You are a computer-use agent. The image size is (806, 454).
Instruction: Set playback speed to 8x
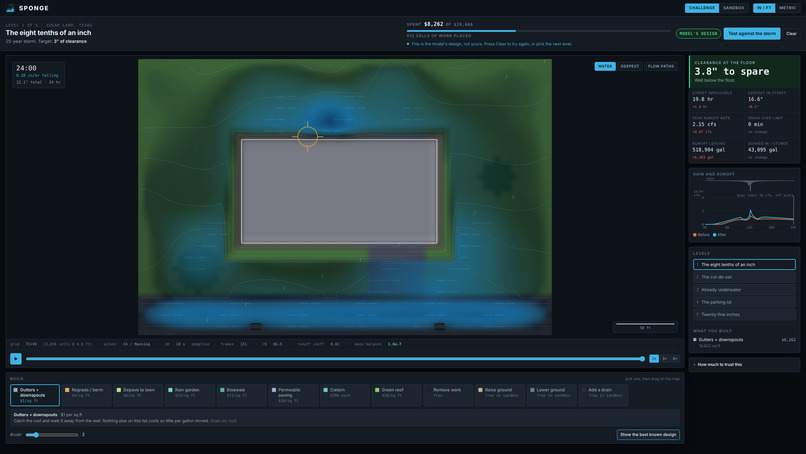(x=675, y=358)
